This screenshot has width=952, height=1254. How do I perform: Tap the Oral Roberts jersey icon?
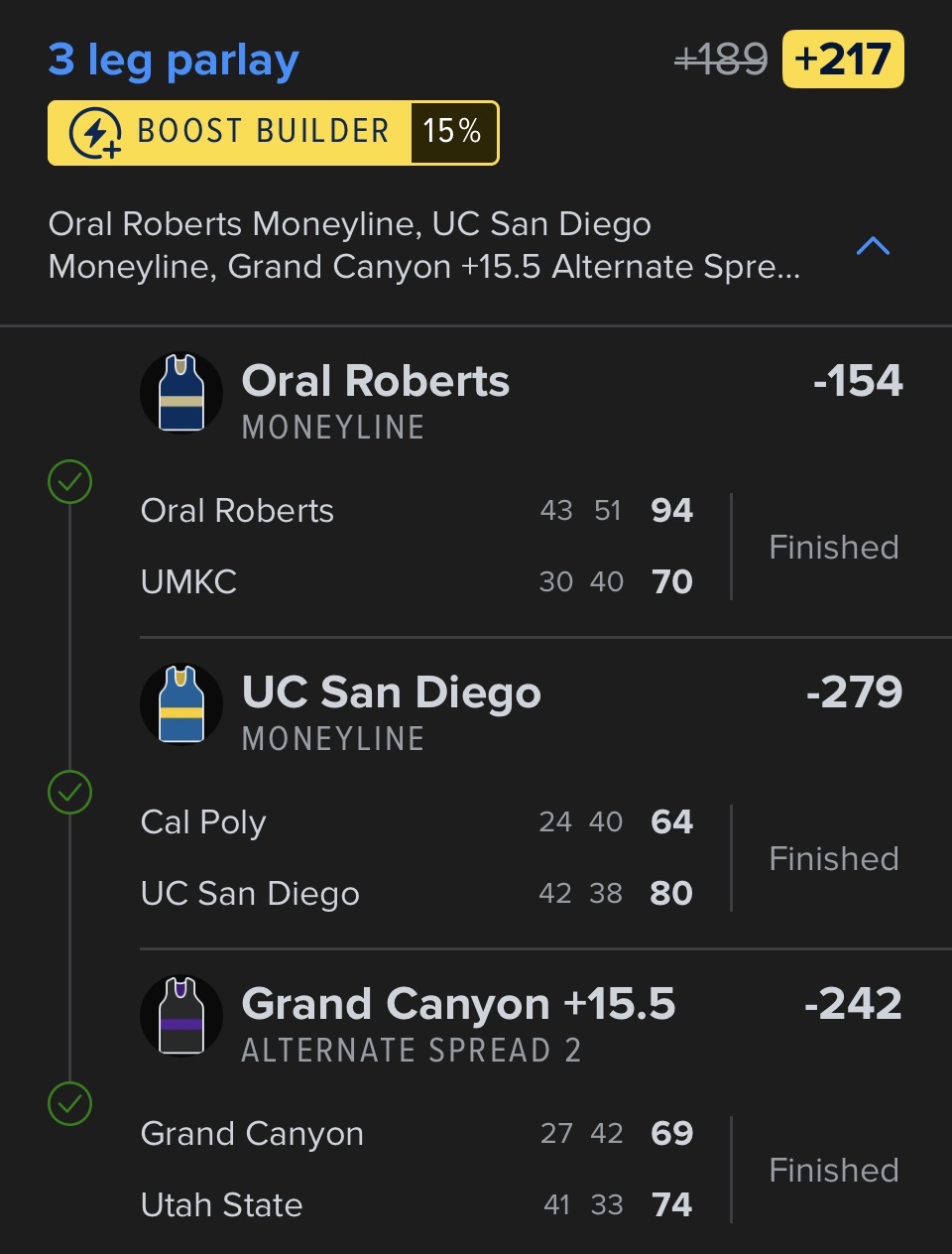181,393
